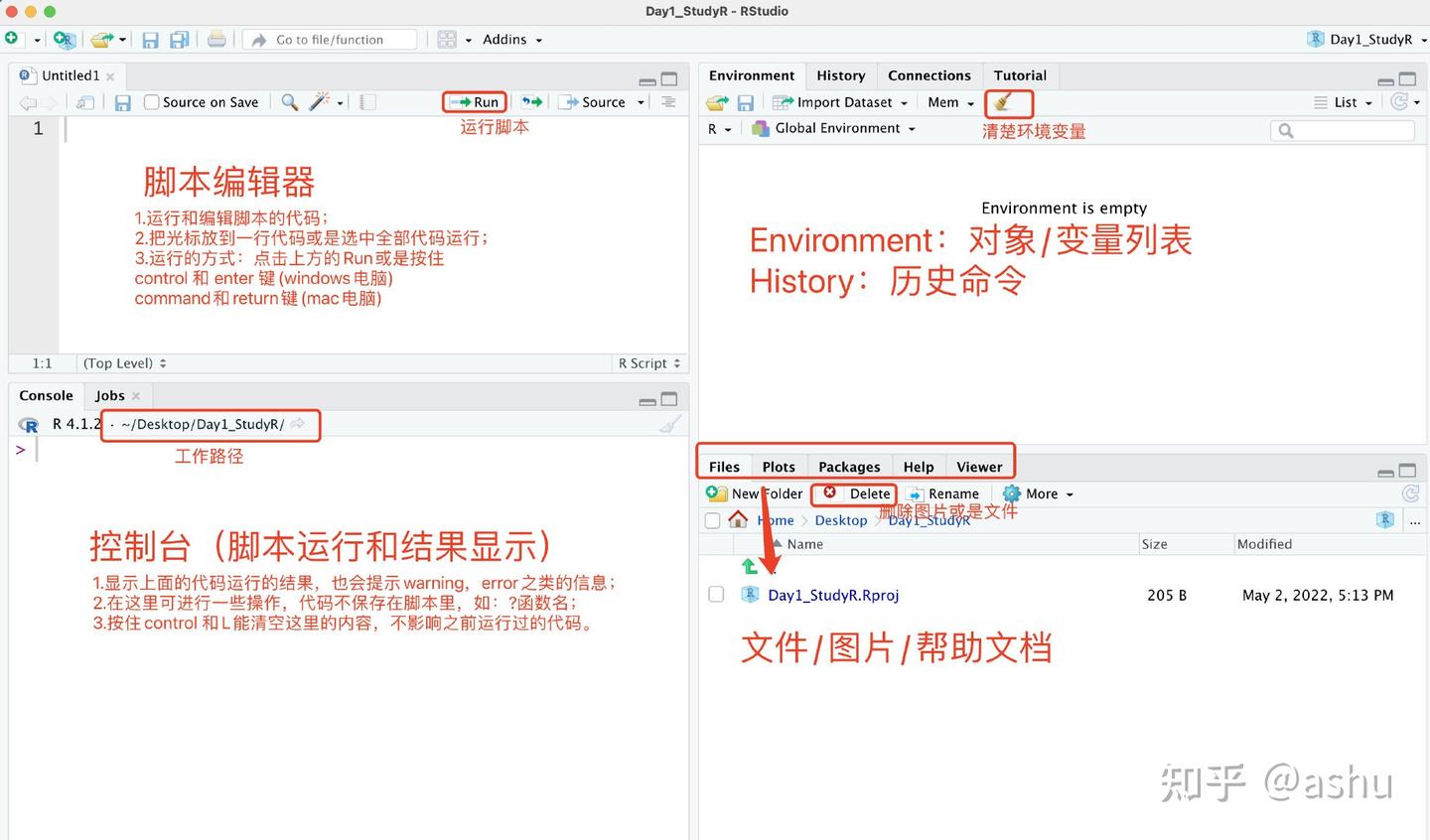Expand the Source options dropdown arrow
Screen dimensions: 1430x840
tap(641, 102)
